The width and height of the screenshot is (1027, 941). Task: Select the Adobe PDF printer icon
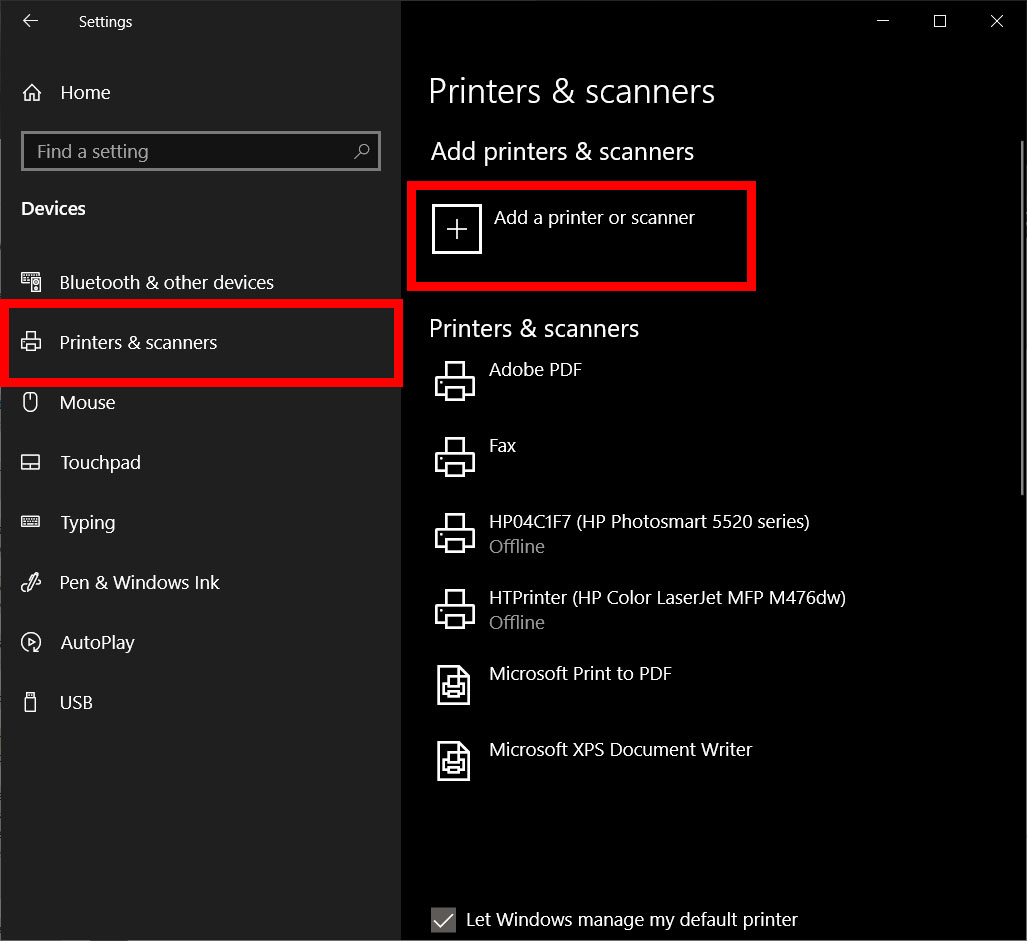(455, 381)
